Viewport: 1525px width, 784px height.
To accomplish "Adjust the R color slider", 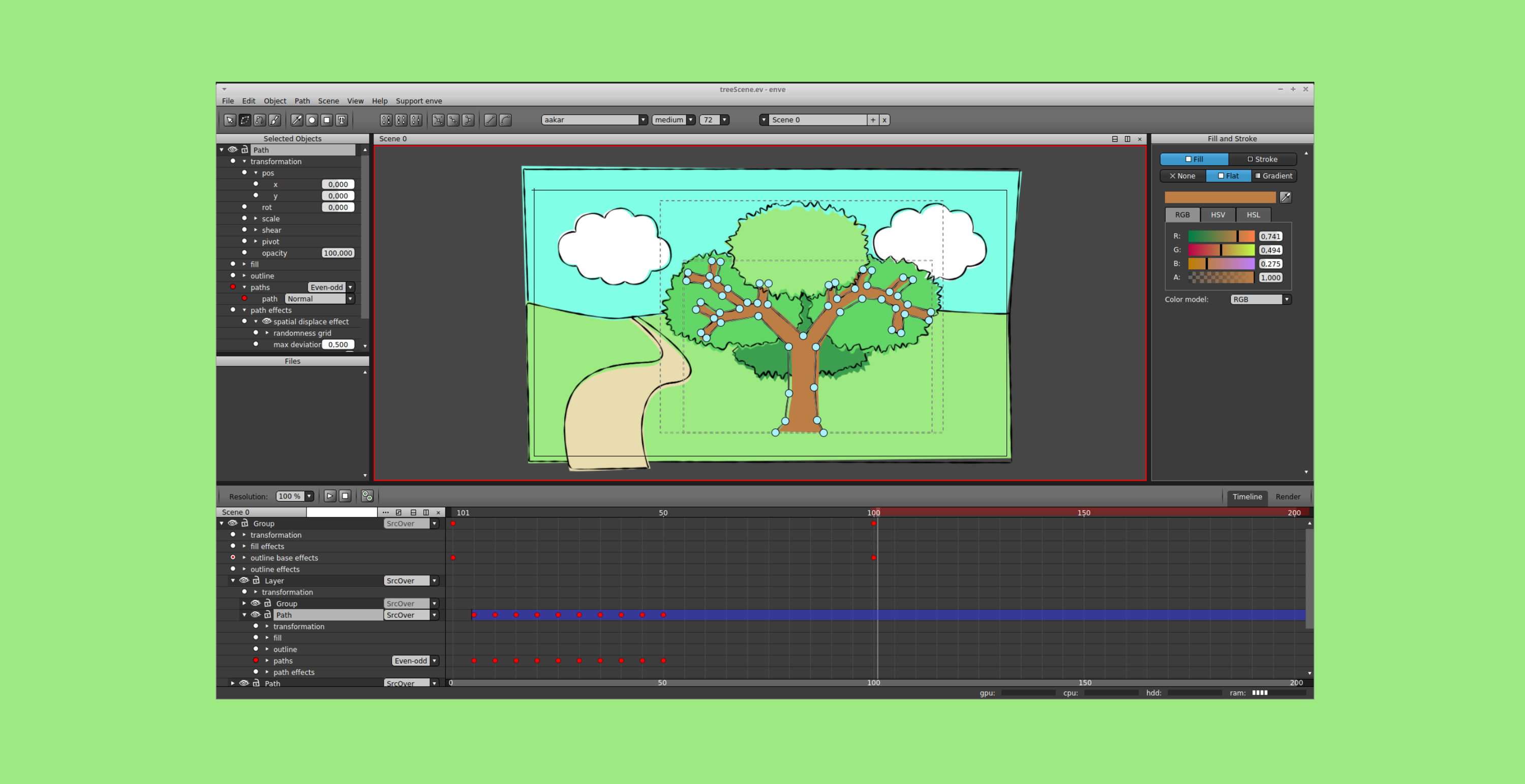I will (x=1221, y=236).
